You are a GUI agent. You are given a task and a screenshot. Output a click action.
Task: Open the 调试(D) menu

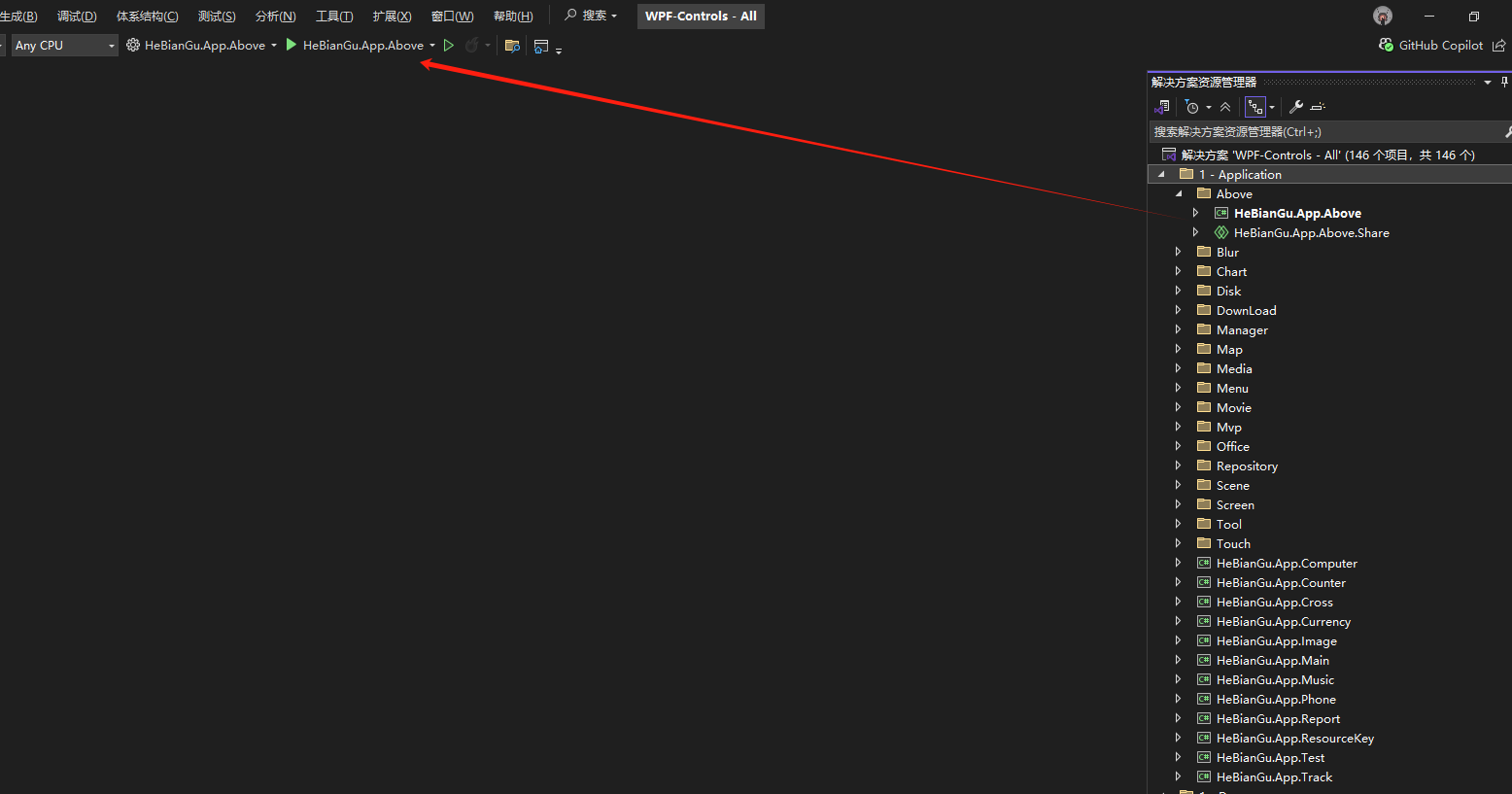[x=77, y=17]
